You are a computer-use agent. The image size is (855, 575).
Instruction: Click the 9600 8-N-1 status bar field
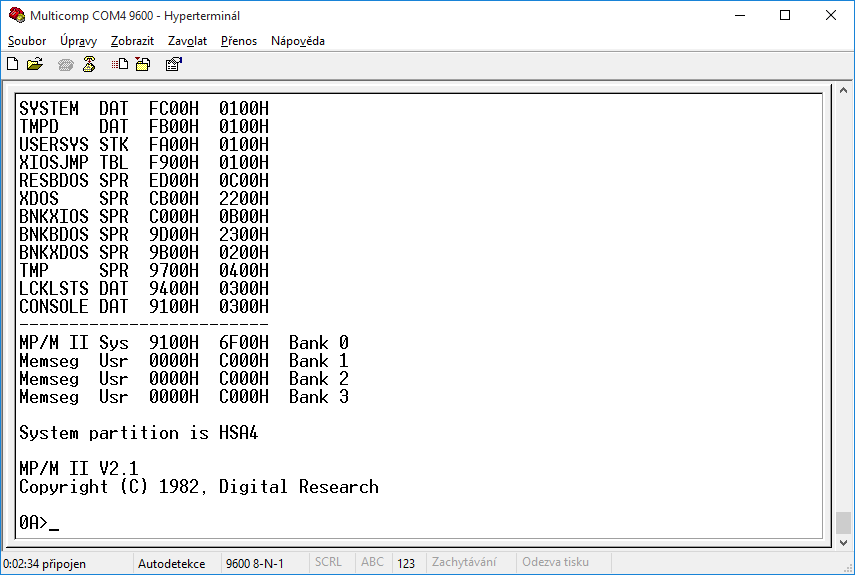pyautogui.click(x=255, y=563)
